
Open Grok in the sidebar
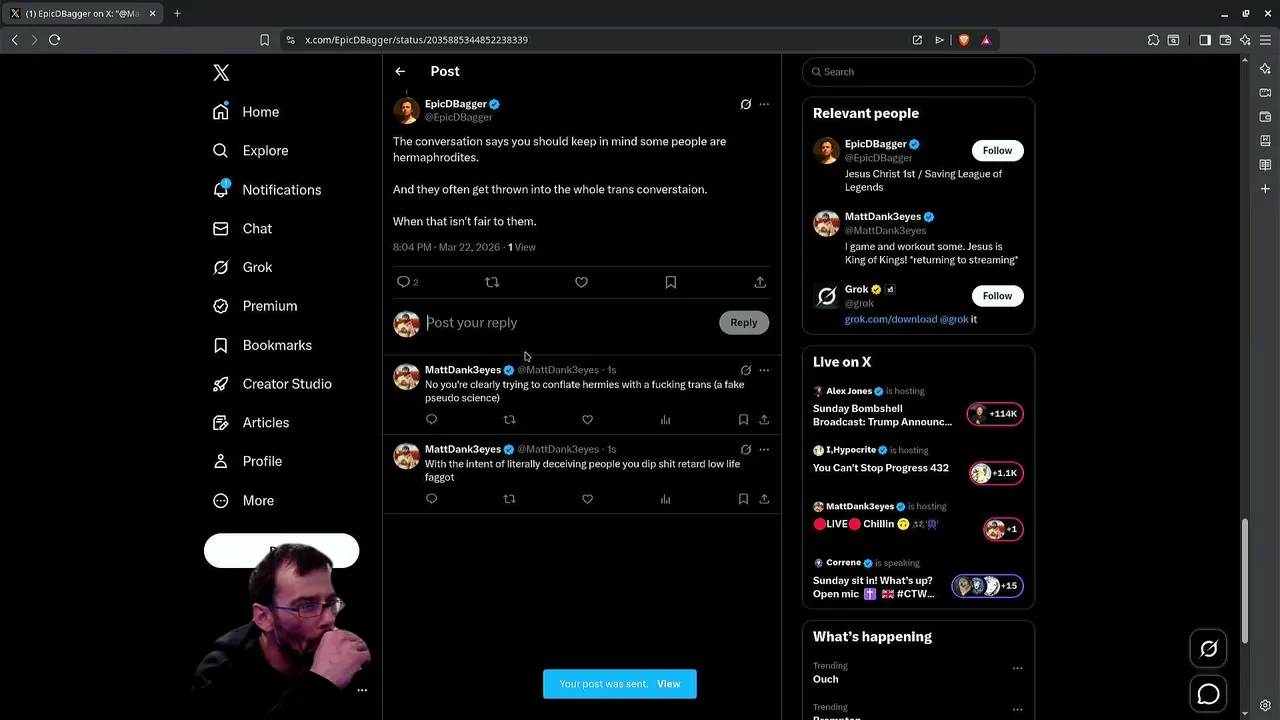(x=242, y=267)
